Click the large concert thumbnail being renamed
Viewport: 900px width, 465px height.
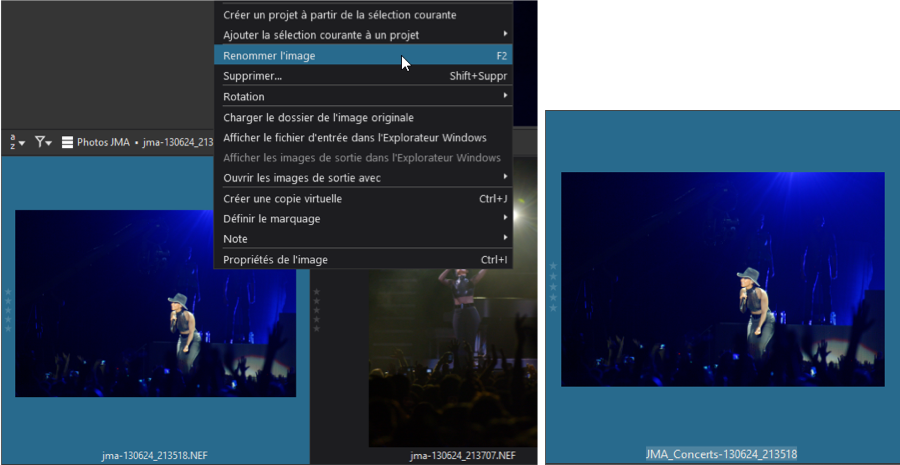[x=723, y=279]
